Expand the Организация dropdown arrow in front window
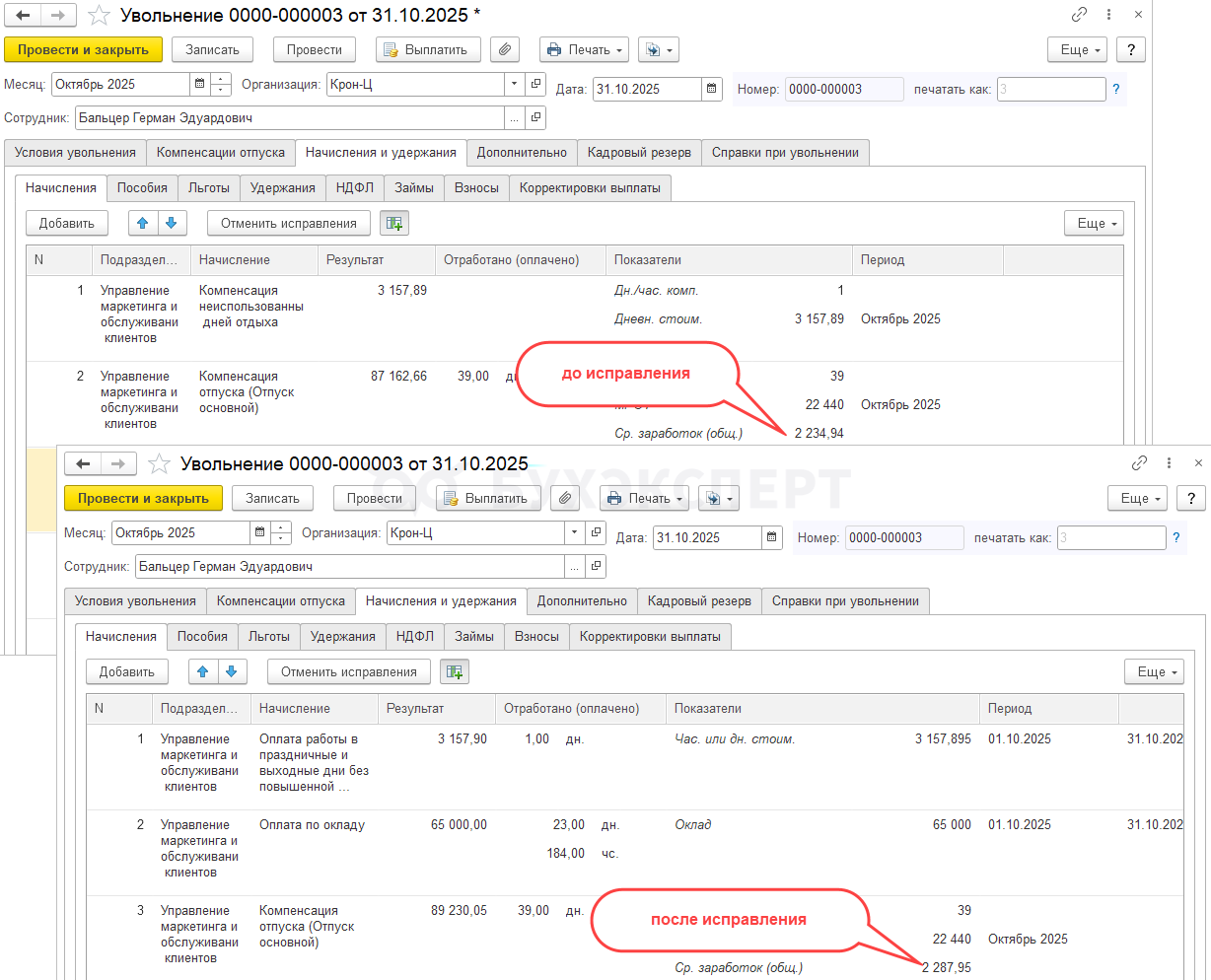 coord(575,532)
